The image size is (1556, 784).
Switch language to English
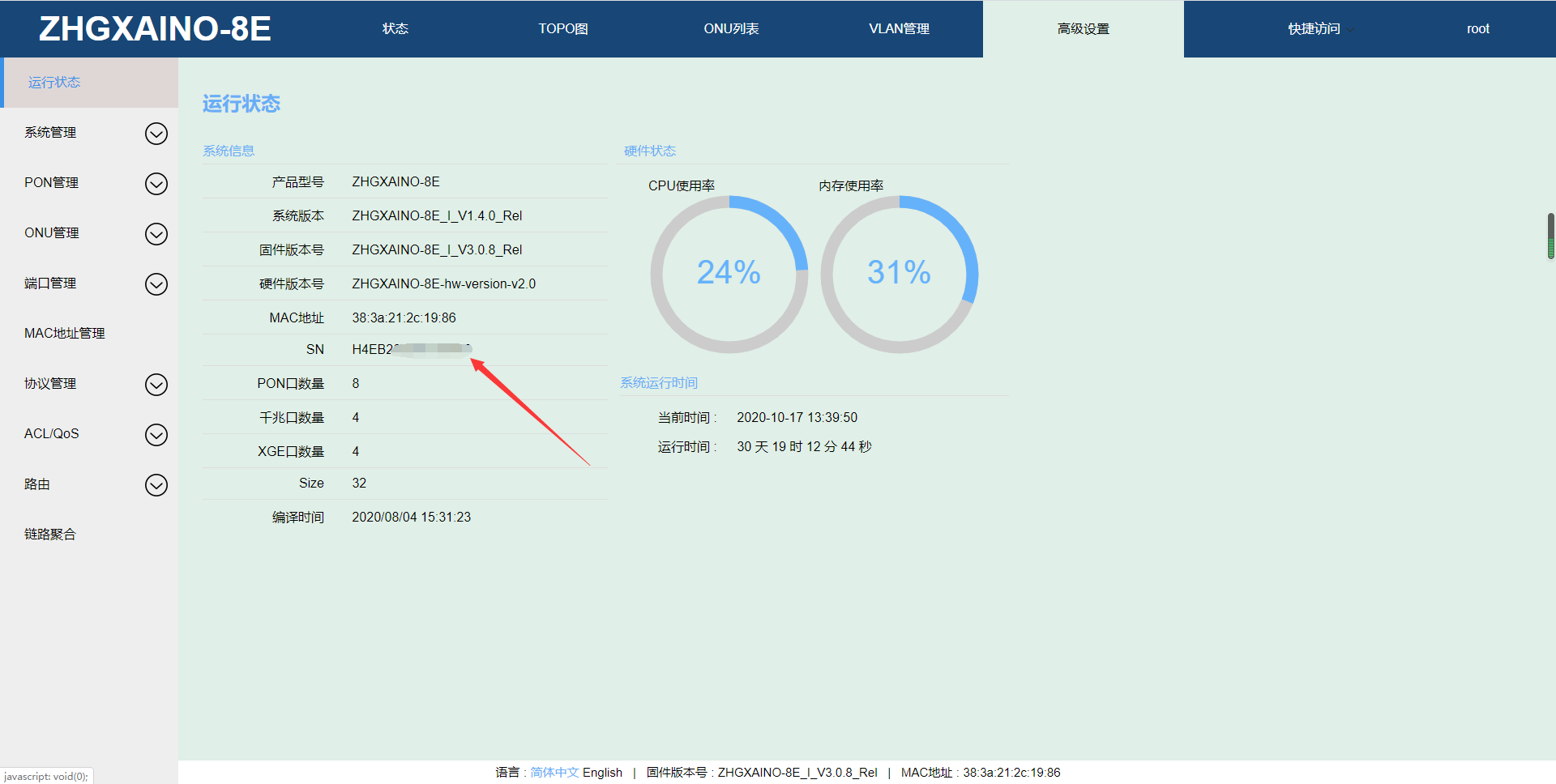pyautogui.click(x=602, y=773)
